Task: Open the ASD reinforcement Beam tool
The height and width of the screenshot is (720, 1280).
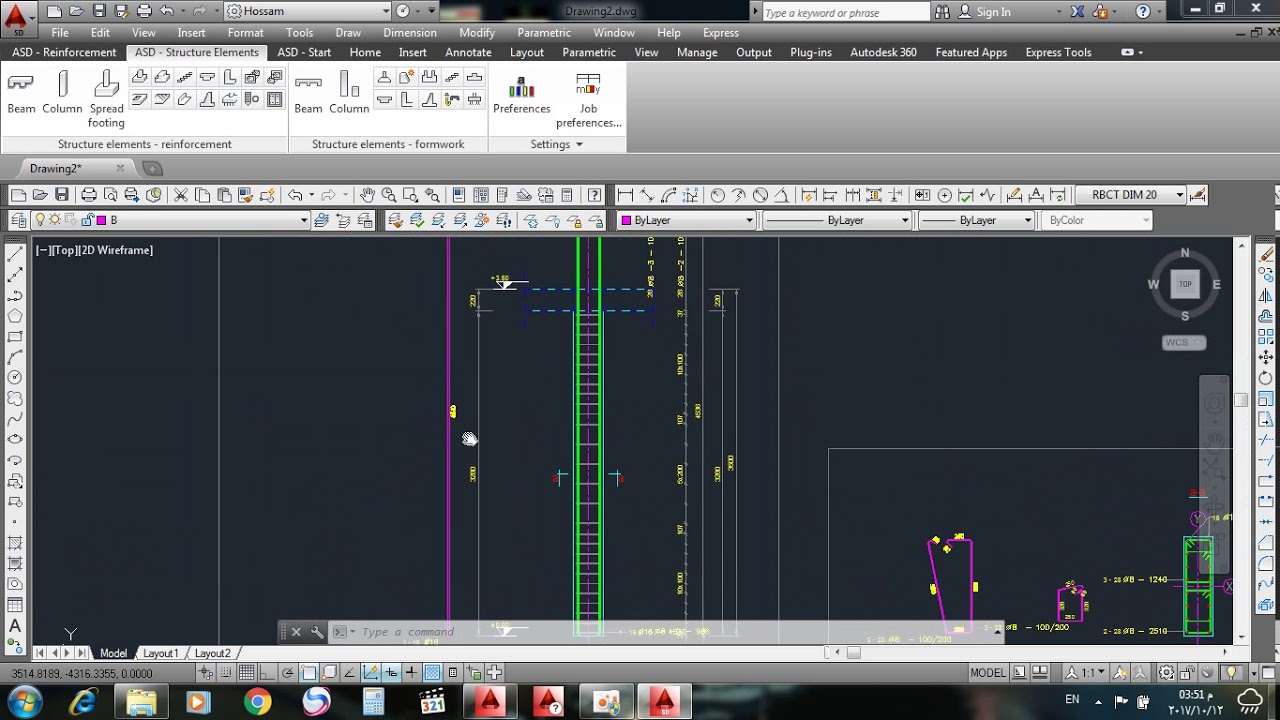Action: pyautogui.click(x=21, y=92)
